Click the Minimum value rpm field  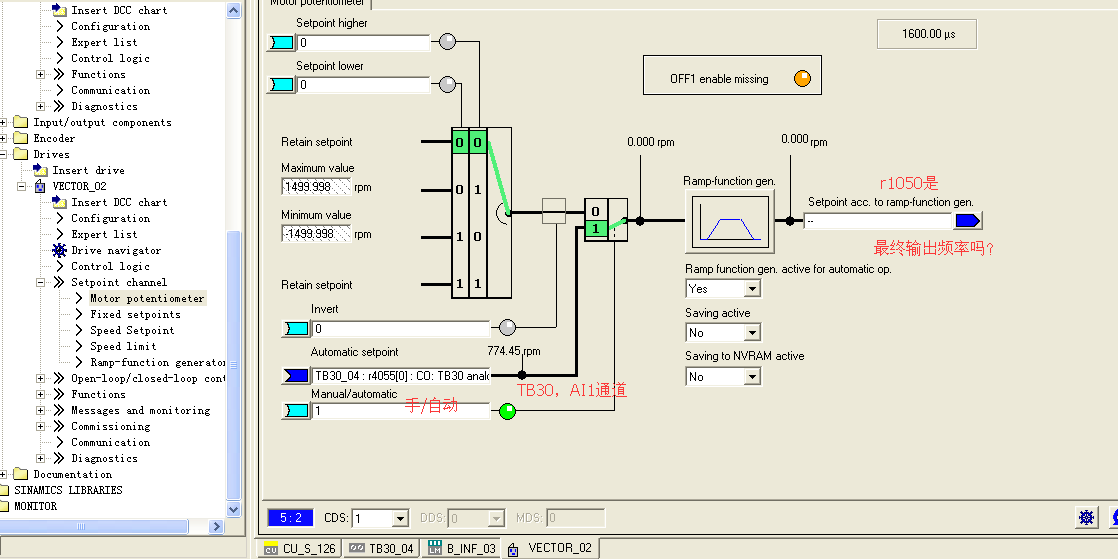317,233
